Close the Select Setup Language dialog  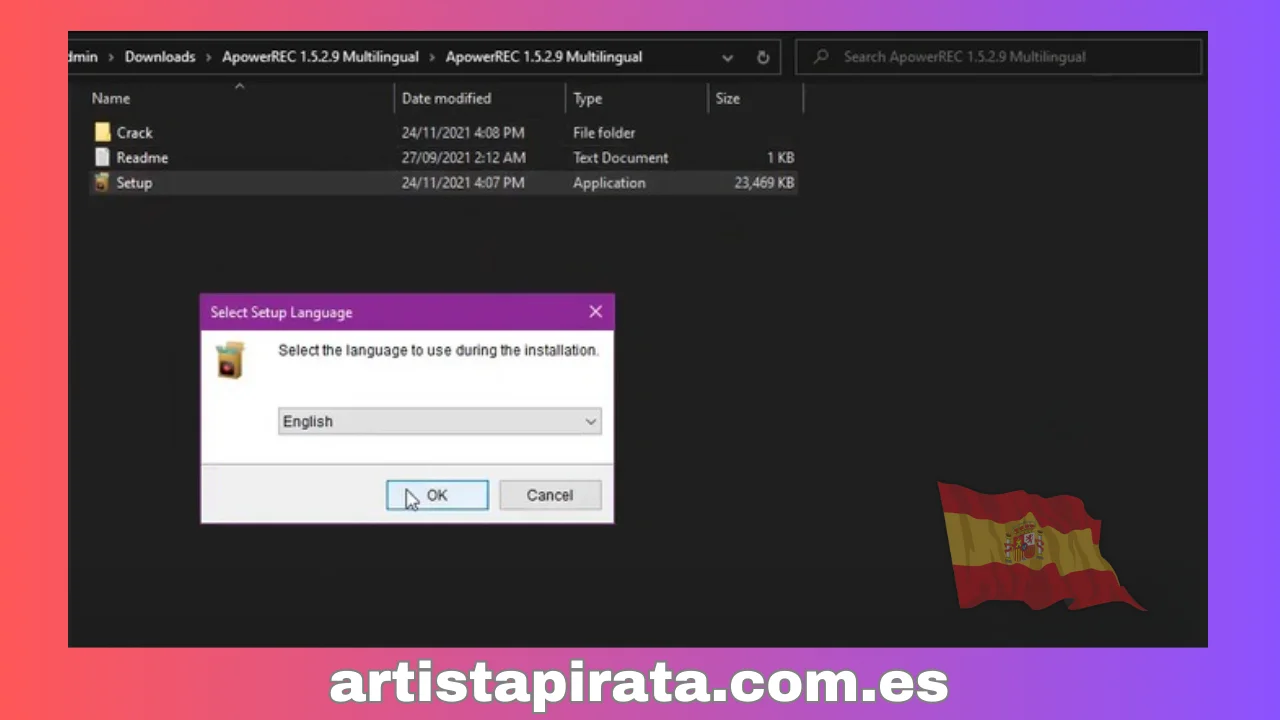(x=595, y=312)
